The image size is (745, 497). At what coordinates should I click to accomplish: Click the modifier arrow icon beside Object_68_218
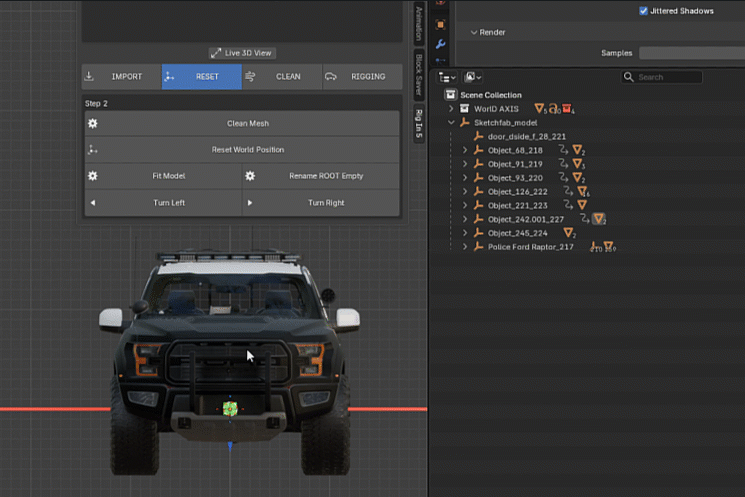564,150
